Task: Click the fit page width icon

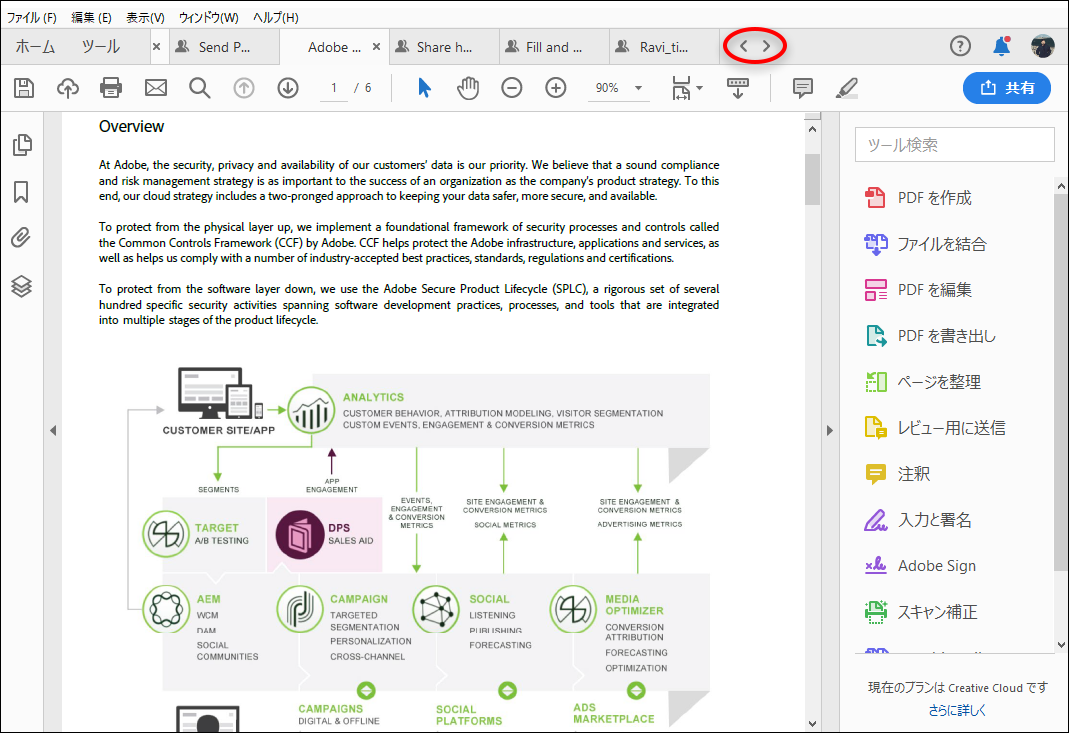Action: (681, 88)
